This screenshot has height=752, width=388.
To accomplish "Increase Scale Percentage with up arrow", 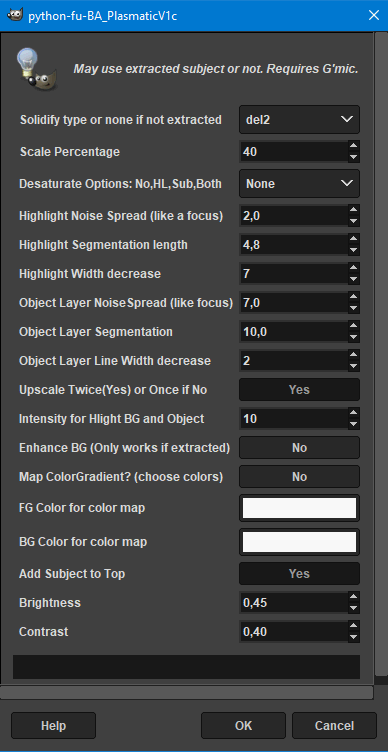I will coord(353,147).
